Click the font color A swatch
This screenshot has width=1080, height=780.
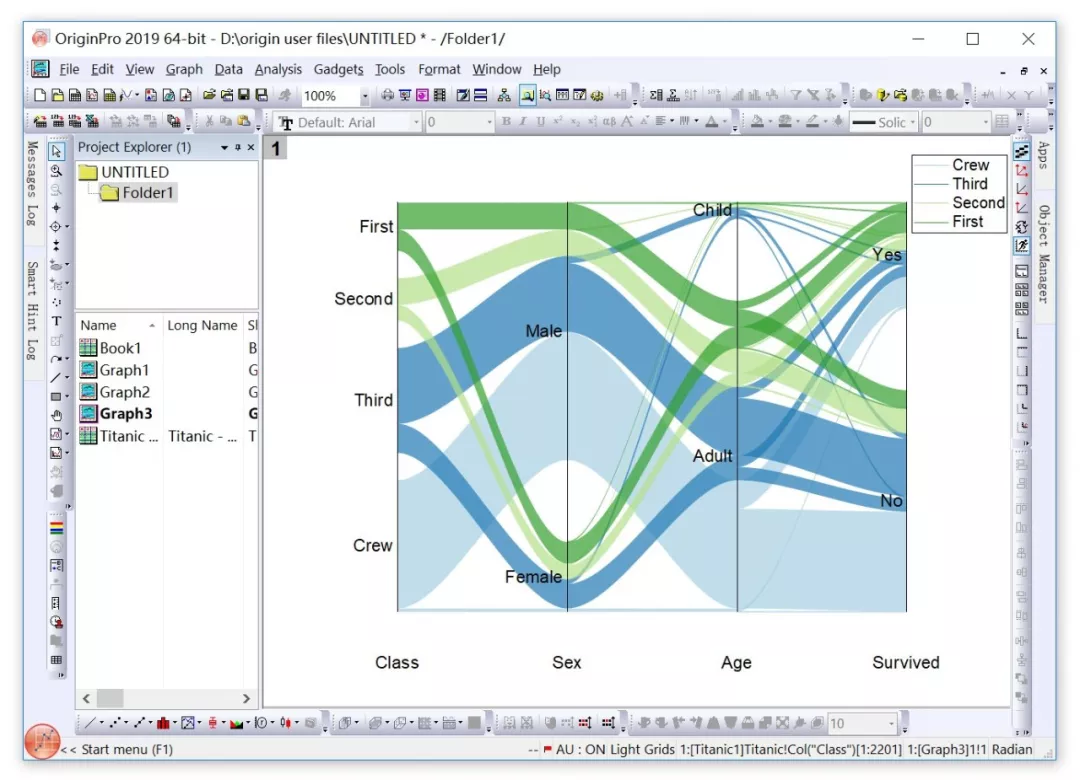[x=712, y=121]
